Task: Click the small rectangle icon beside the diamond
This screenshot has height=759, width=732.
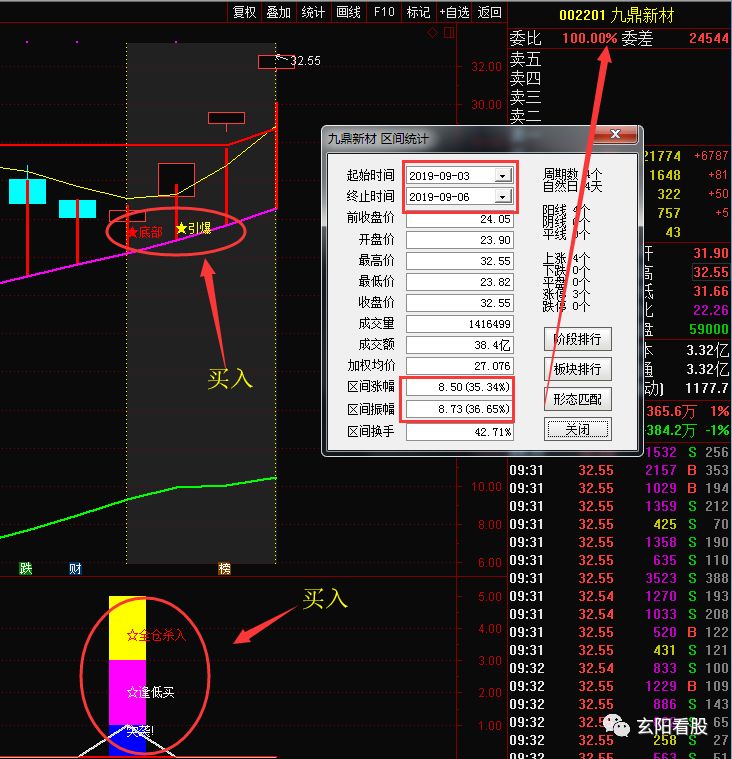Action: pos(449,32)
